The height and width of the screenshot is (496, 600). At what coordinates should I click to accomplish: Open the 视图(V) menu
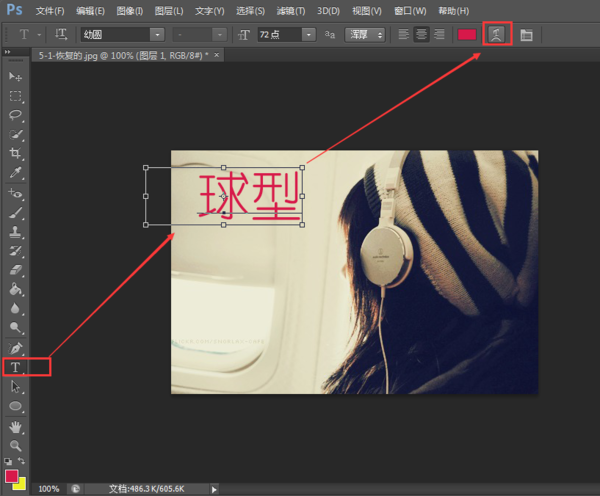(367, 11)
